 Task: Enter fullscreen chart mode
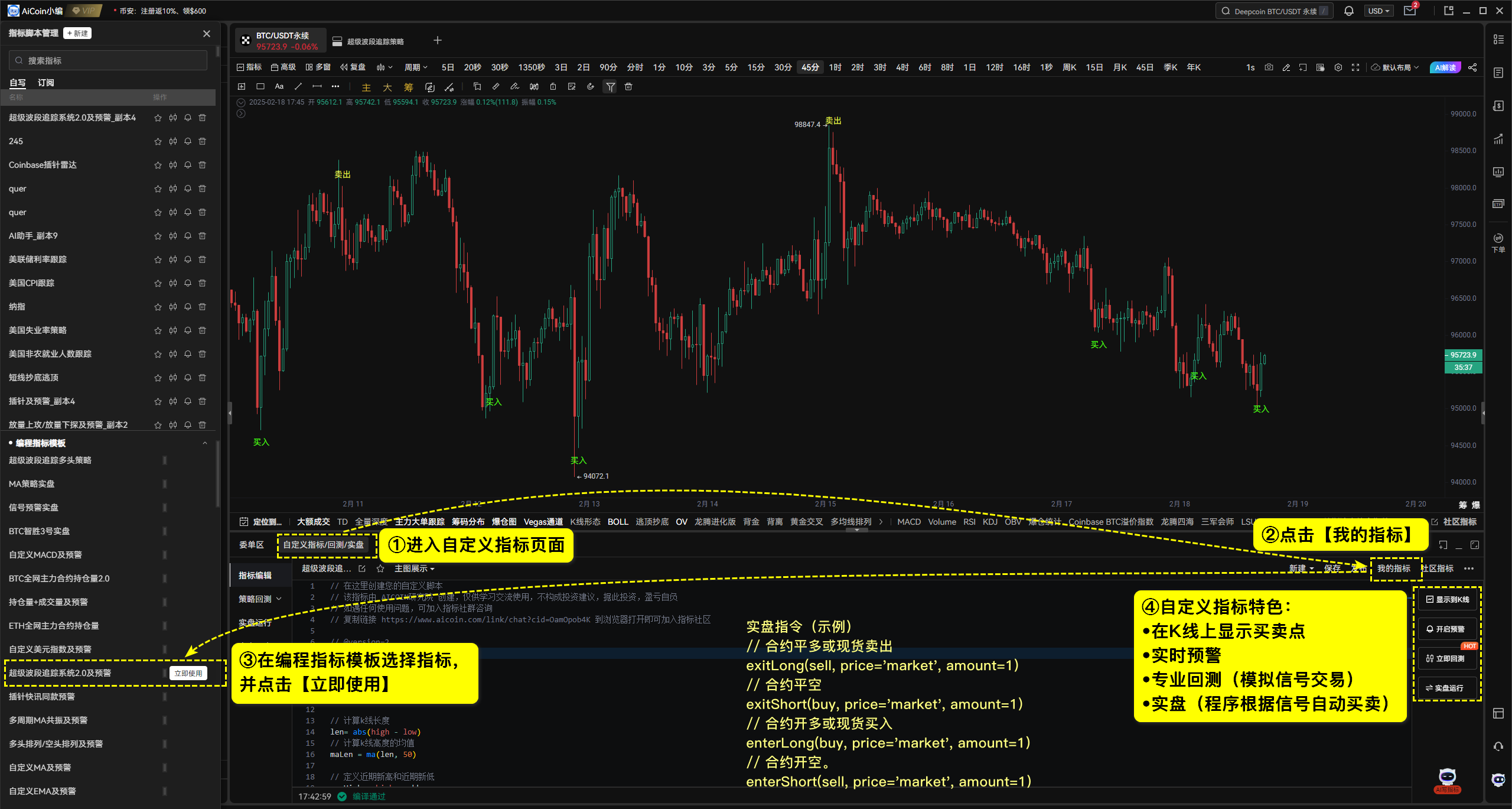pyautogui.click(x=1355, y=67)
